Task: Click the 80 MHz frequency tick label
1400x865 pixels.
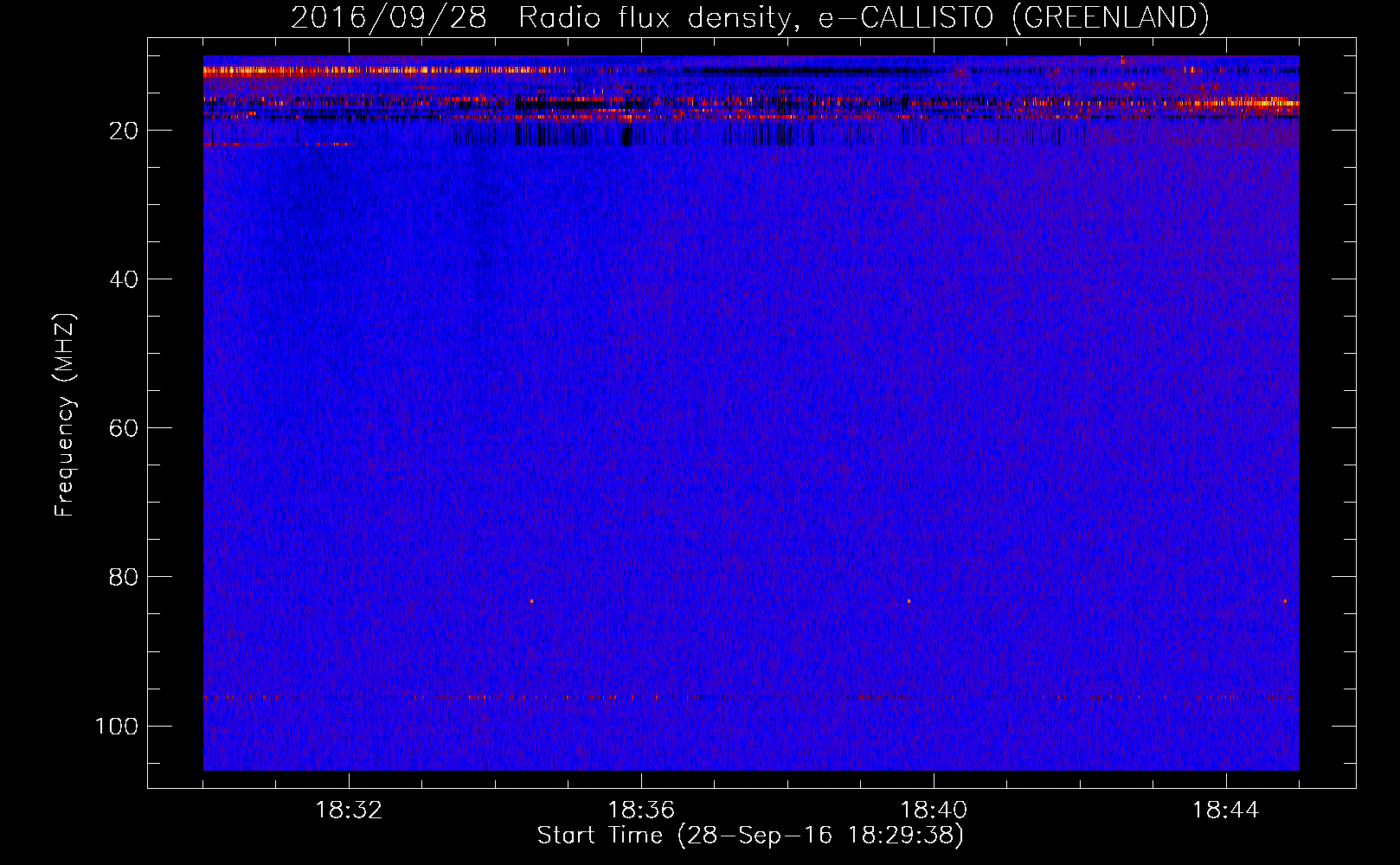Action: point(124,577)
